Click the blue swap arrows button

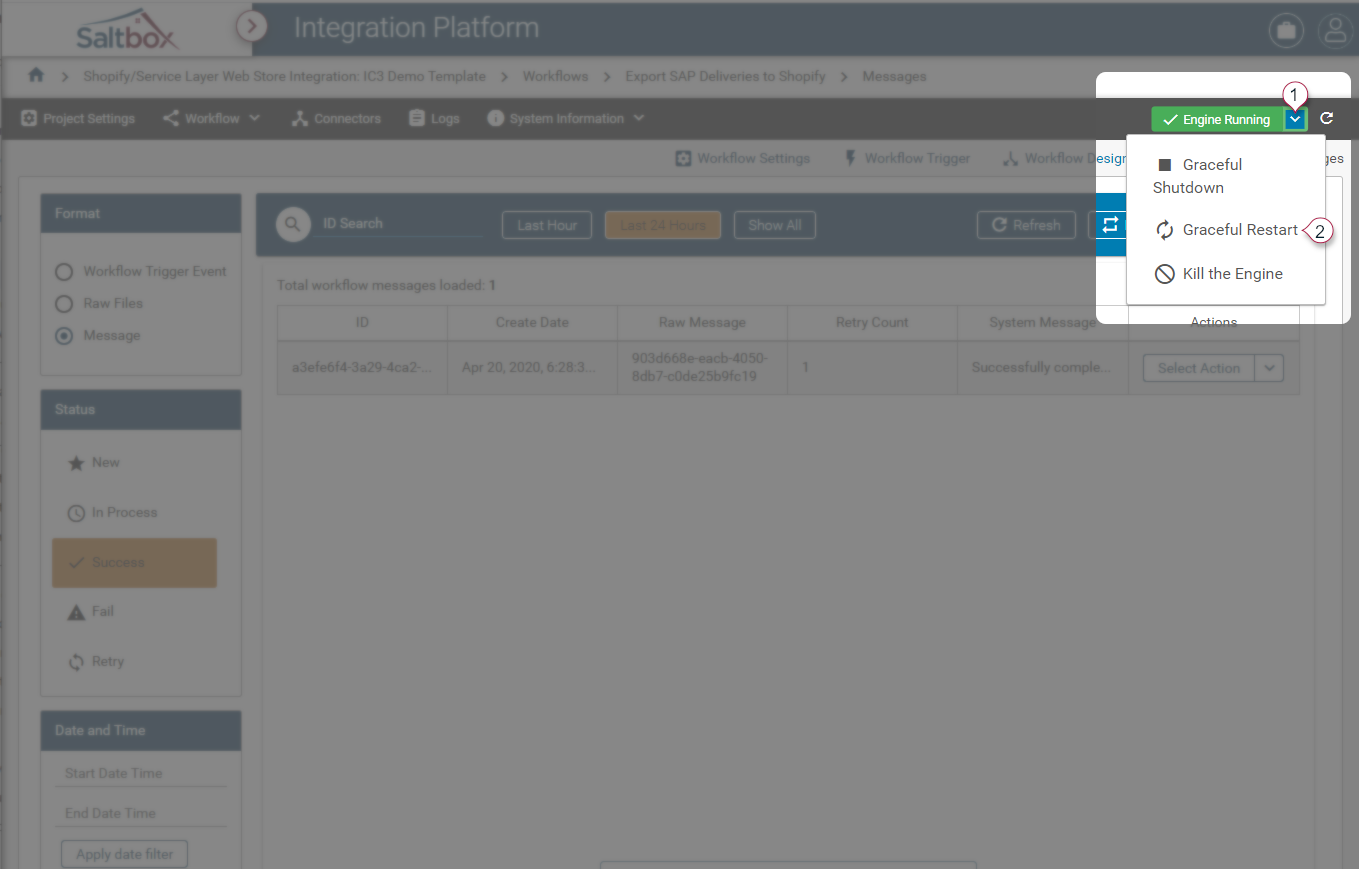click(1110, 225)
